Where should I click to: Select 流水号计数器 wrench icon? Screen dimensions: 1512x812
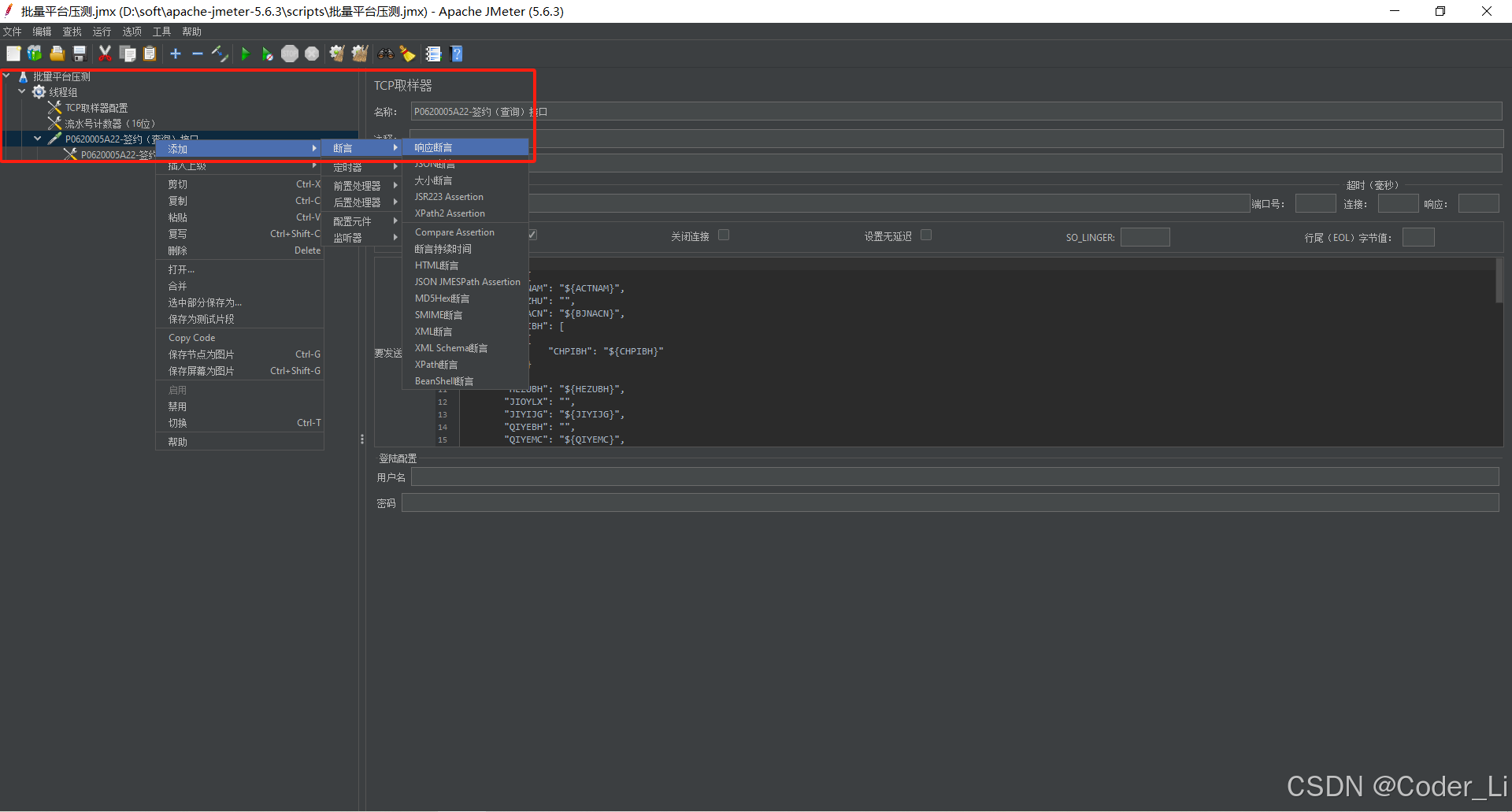[x=54, y=124]
